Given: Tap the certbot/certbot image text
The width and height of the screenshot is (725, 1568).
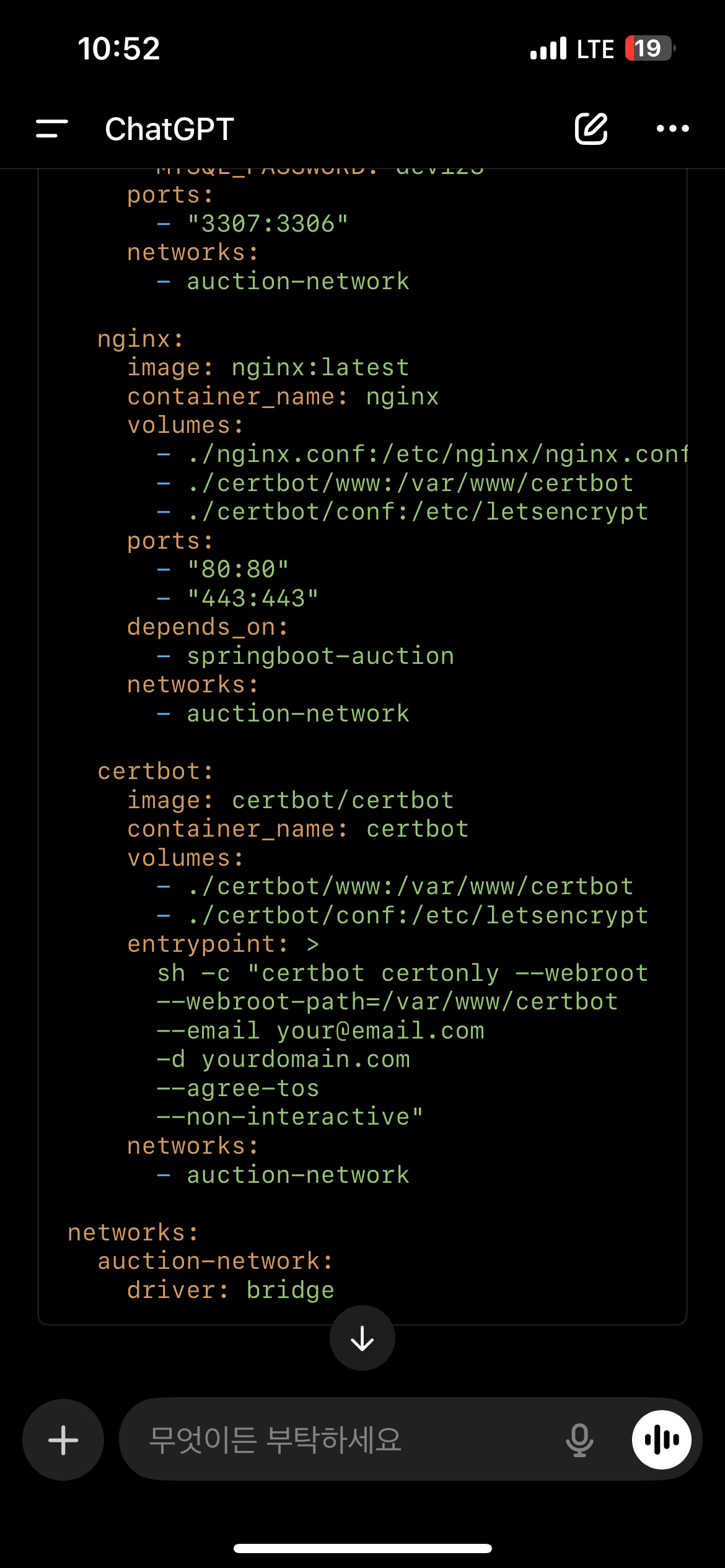Looking at the screenshot, I should click(343, 800).
